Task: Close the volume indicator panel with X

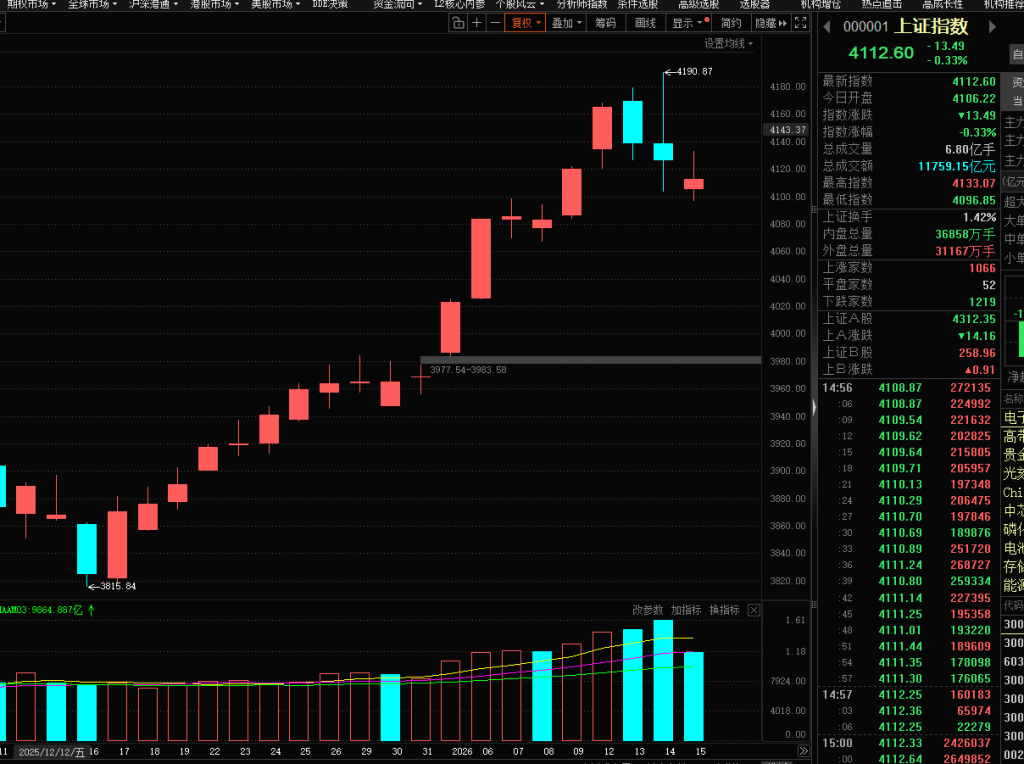Action: (754, 610)
